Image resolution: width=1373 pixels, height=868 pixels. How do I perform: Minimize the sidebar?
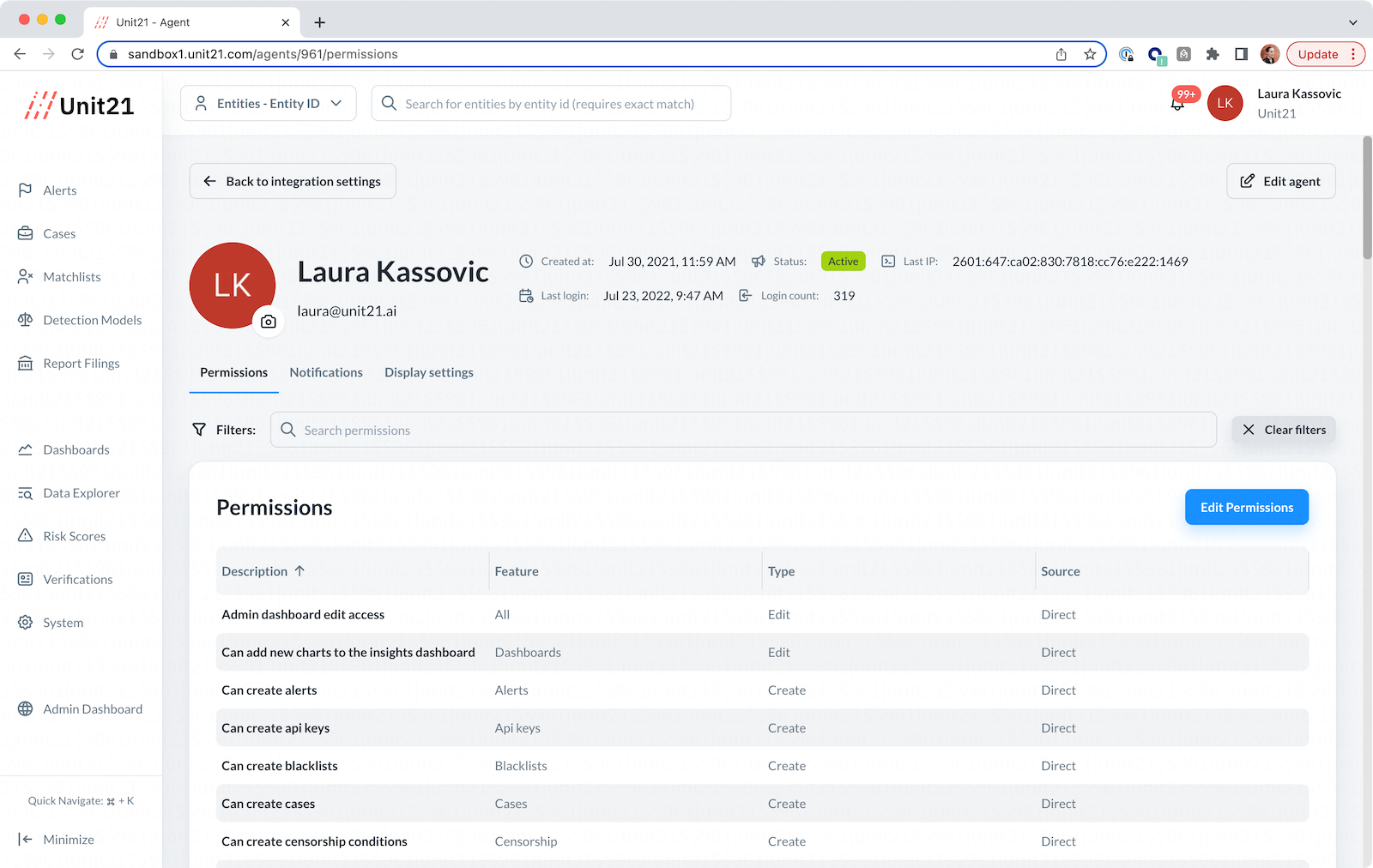pos(57,840)
